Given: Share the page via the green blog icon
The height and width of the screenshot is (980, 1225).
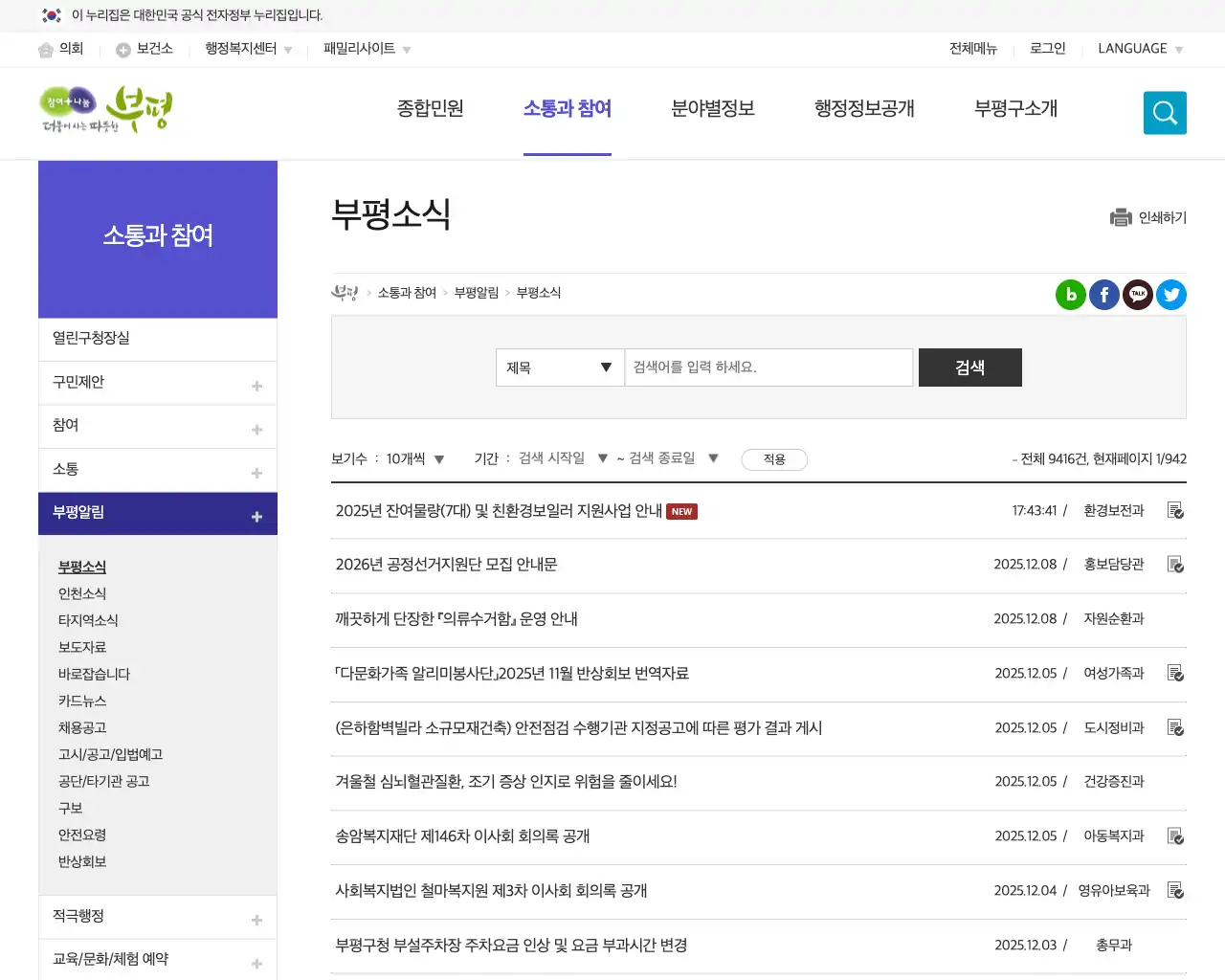Looking at the screenshot, I should click(1070, 295).
